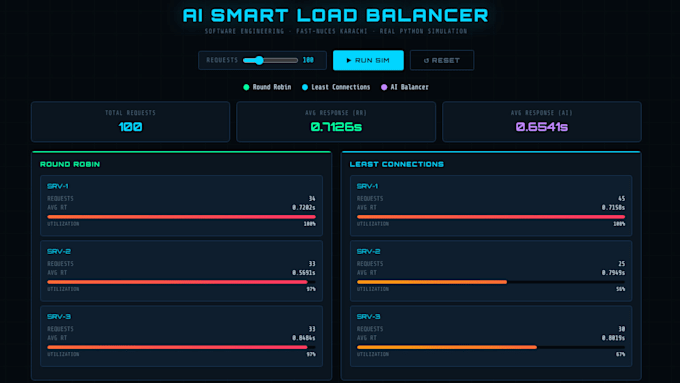Click SRV-3 title in Least Connections panel
Image resolution: width=680 pixels, height=383 pixels.
pos(369,317)
